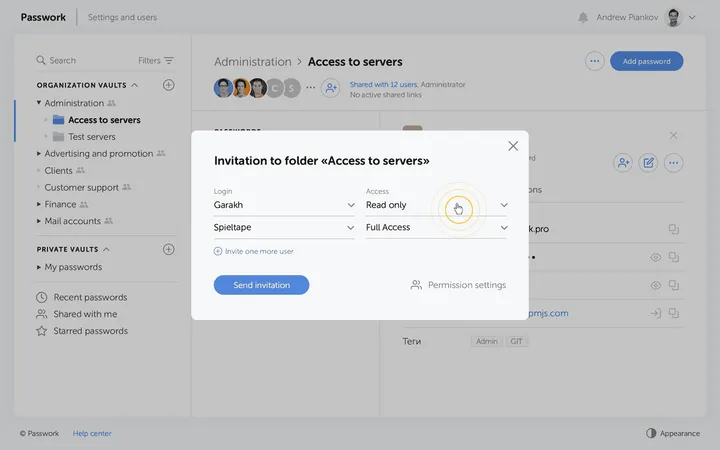Click the Test servers folder icon

tap(58, 137)
